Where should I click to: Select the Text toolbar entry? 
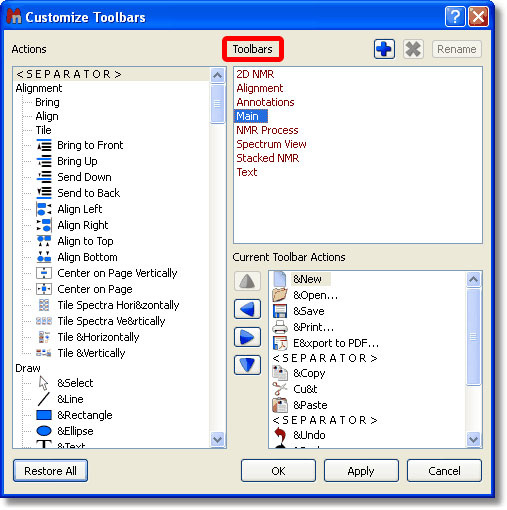coord(247,172)
